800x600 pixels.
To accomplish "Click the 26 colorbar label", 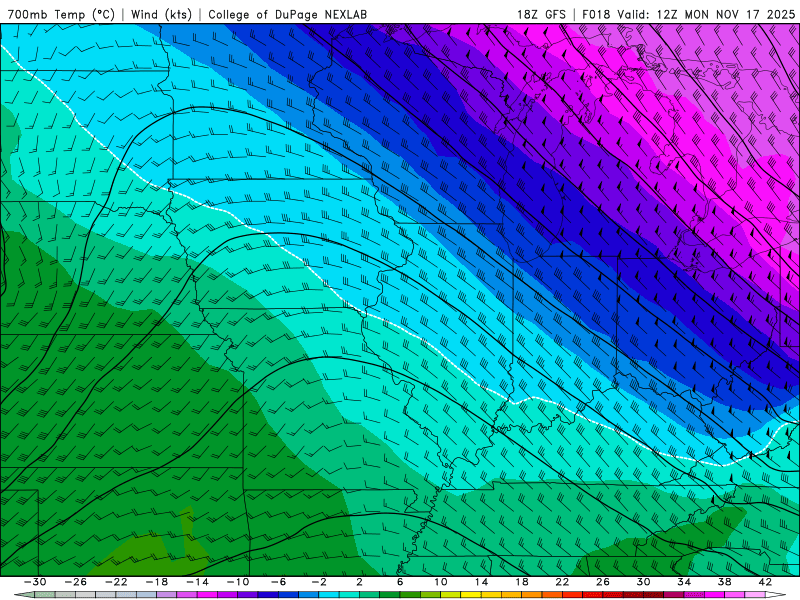I will click(603, 582).
